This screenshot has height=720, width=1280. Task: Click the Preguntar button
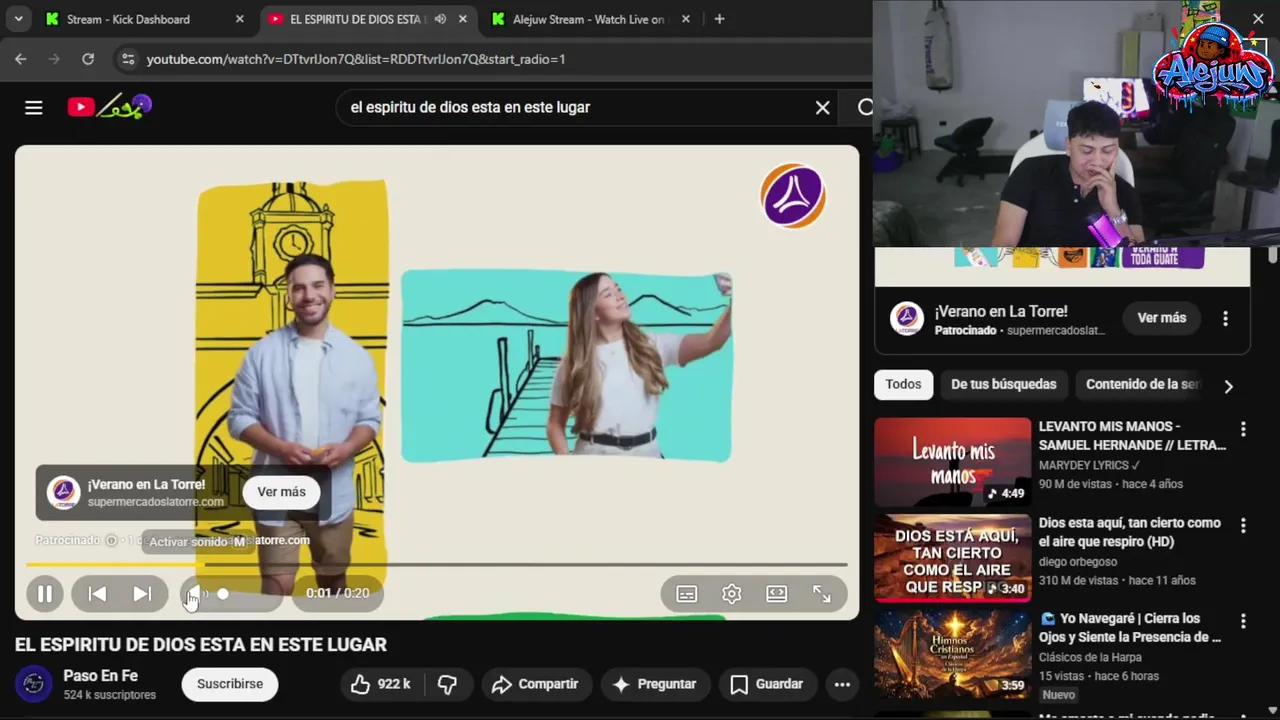pos(654,684)
